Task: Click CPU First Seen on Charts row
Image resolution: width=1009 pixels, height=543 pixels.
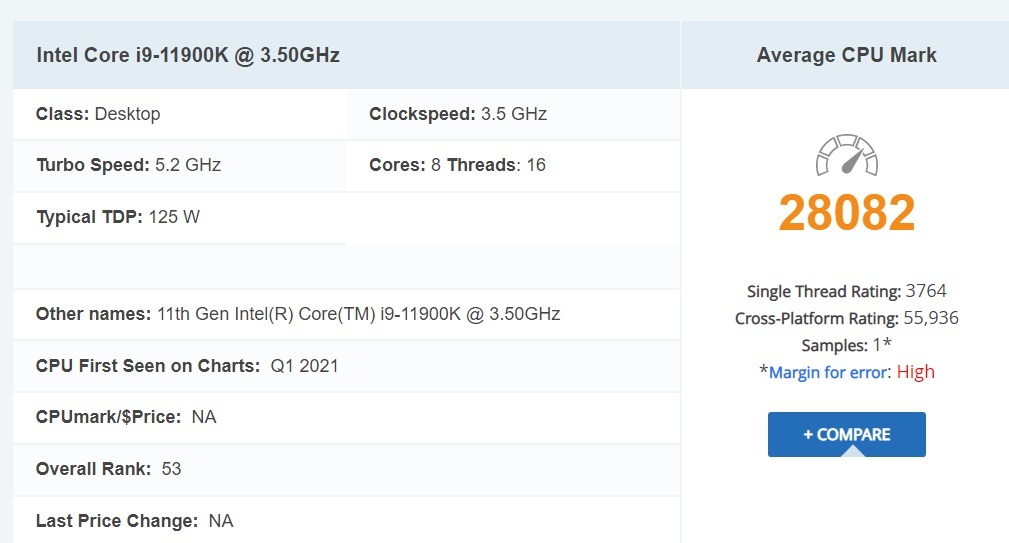Action: 187,366
